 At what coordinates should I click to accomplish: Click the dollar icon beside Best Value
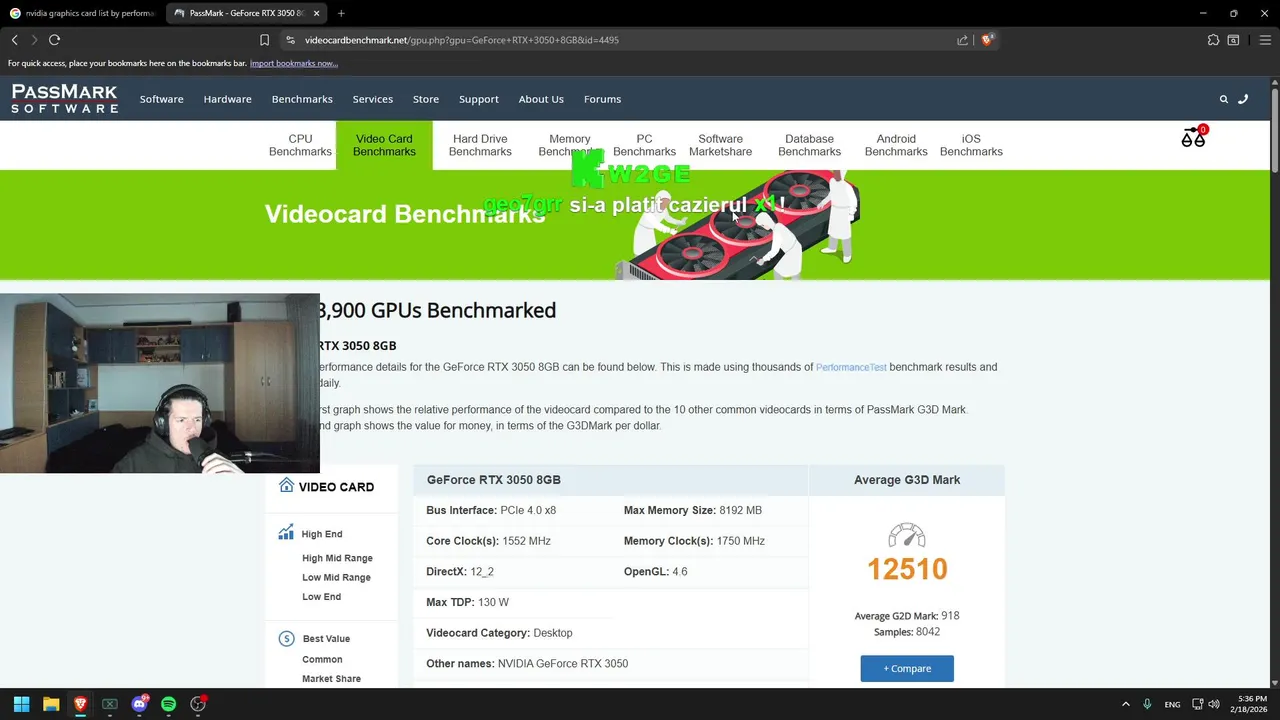(286, 638)
